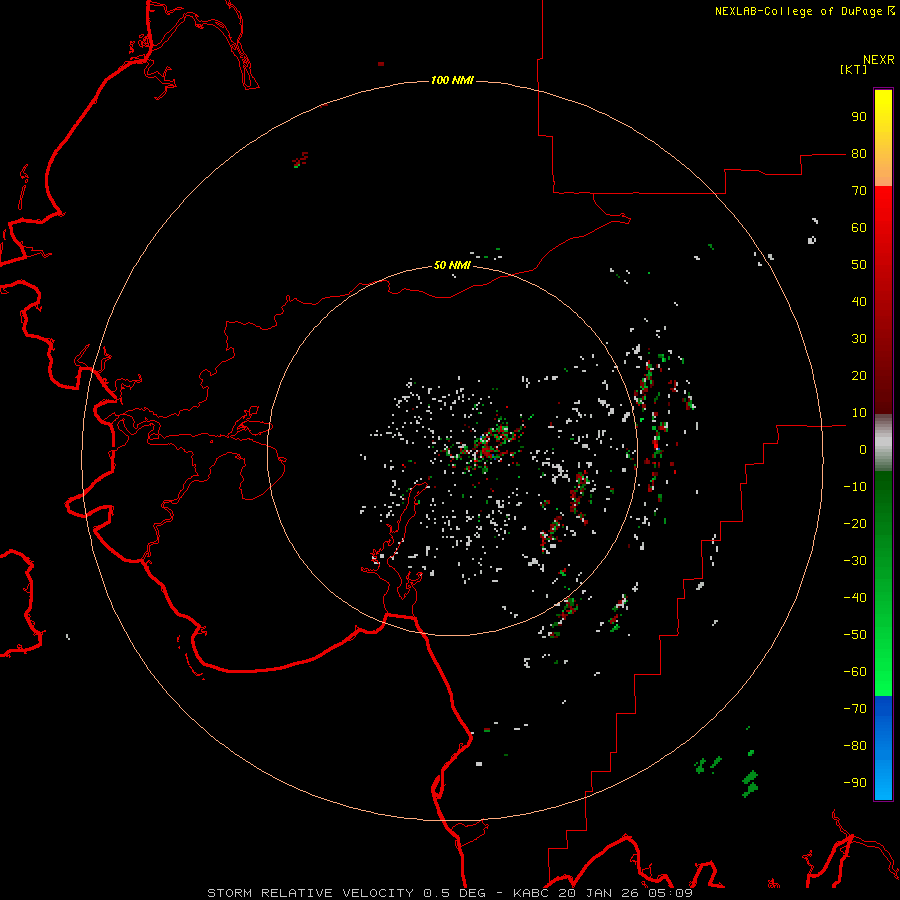Click the -20 knot scale value
This screenshot has height=900, width=900.
[855, 524]
